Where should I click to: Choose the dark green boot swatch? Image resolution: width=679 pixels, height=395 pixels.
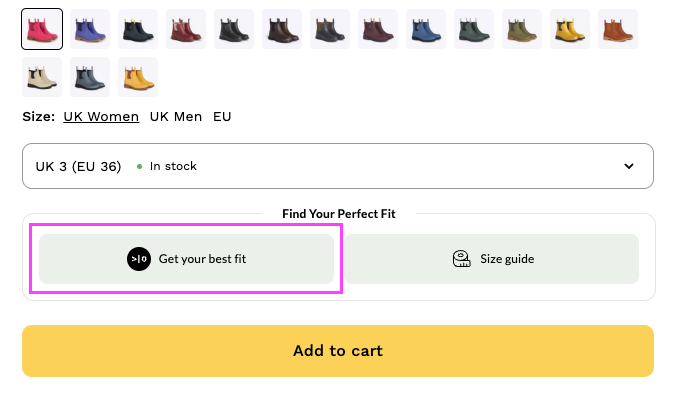pos(474,29)
